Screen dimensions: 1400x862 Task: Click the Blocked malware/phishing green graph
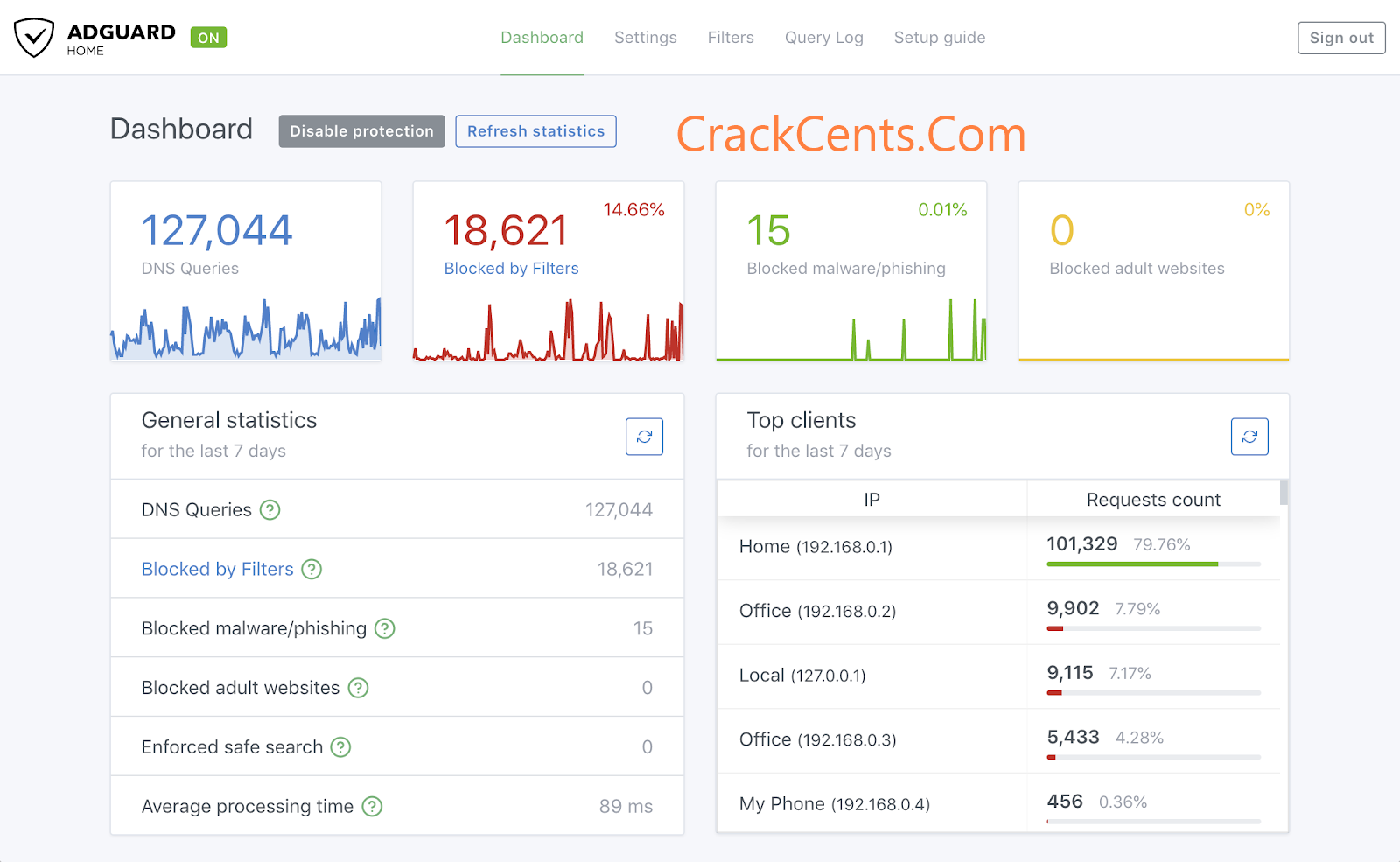click(x=851, y=329)
